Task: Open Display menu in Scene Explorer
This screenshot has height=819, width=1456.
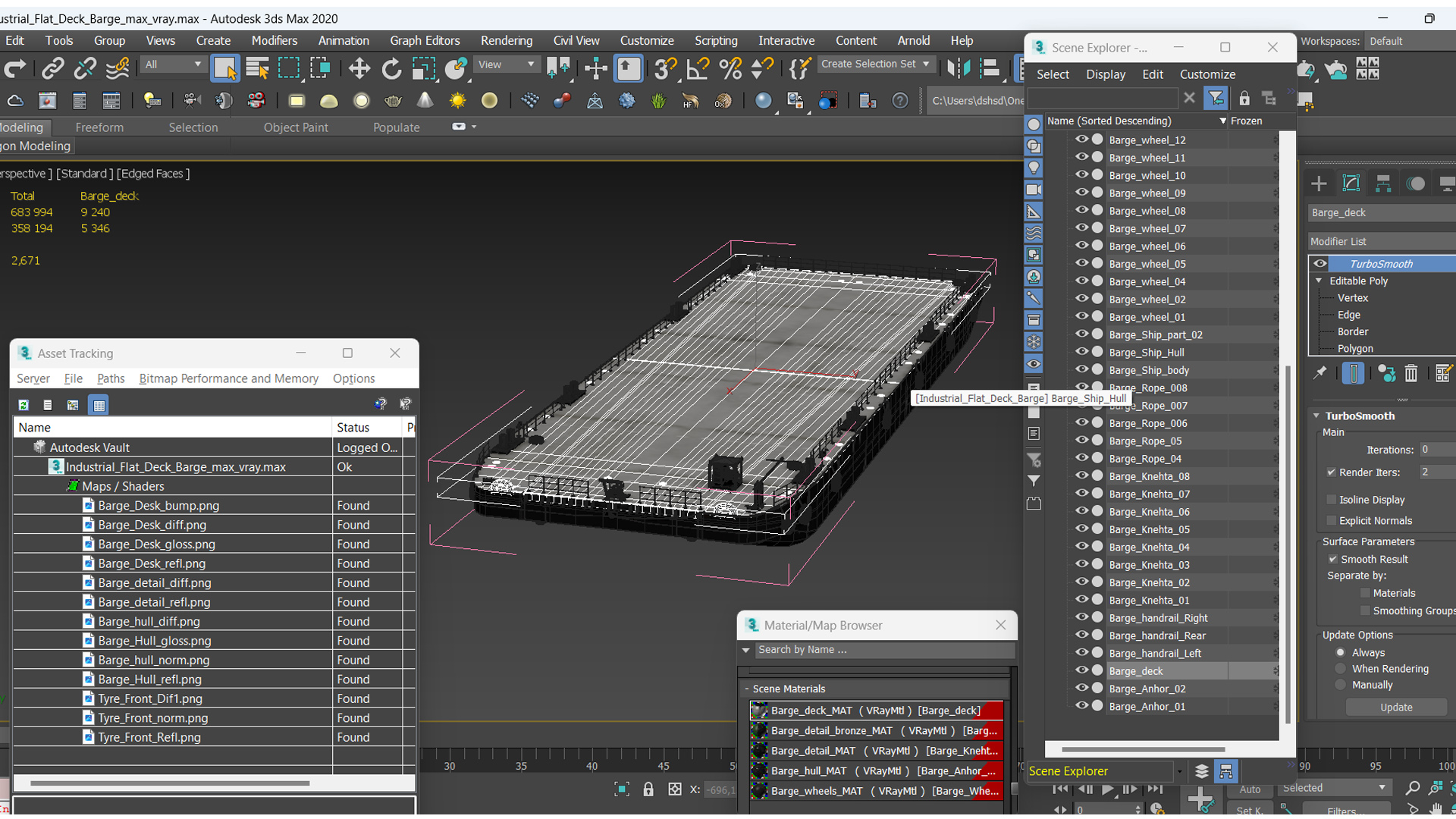Action: tap(1105, 74)
